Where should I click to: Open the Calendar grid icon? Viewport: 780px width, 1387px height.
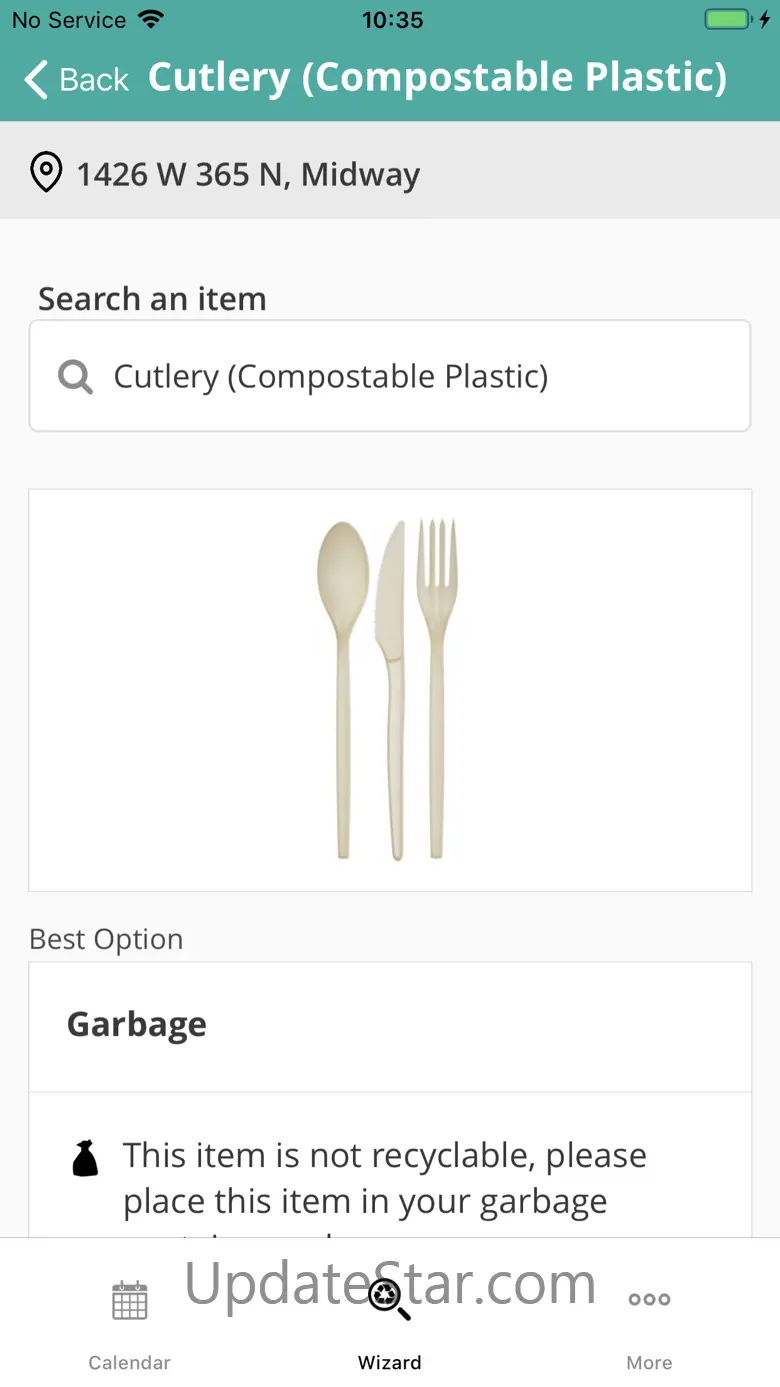point(129,1300)
